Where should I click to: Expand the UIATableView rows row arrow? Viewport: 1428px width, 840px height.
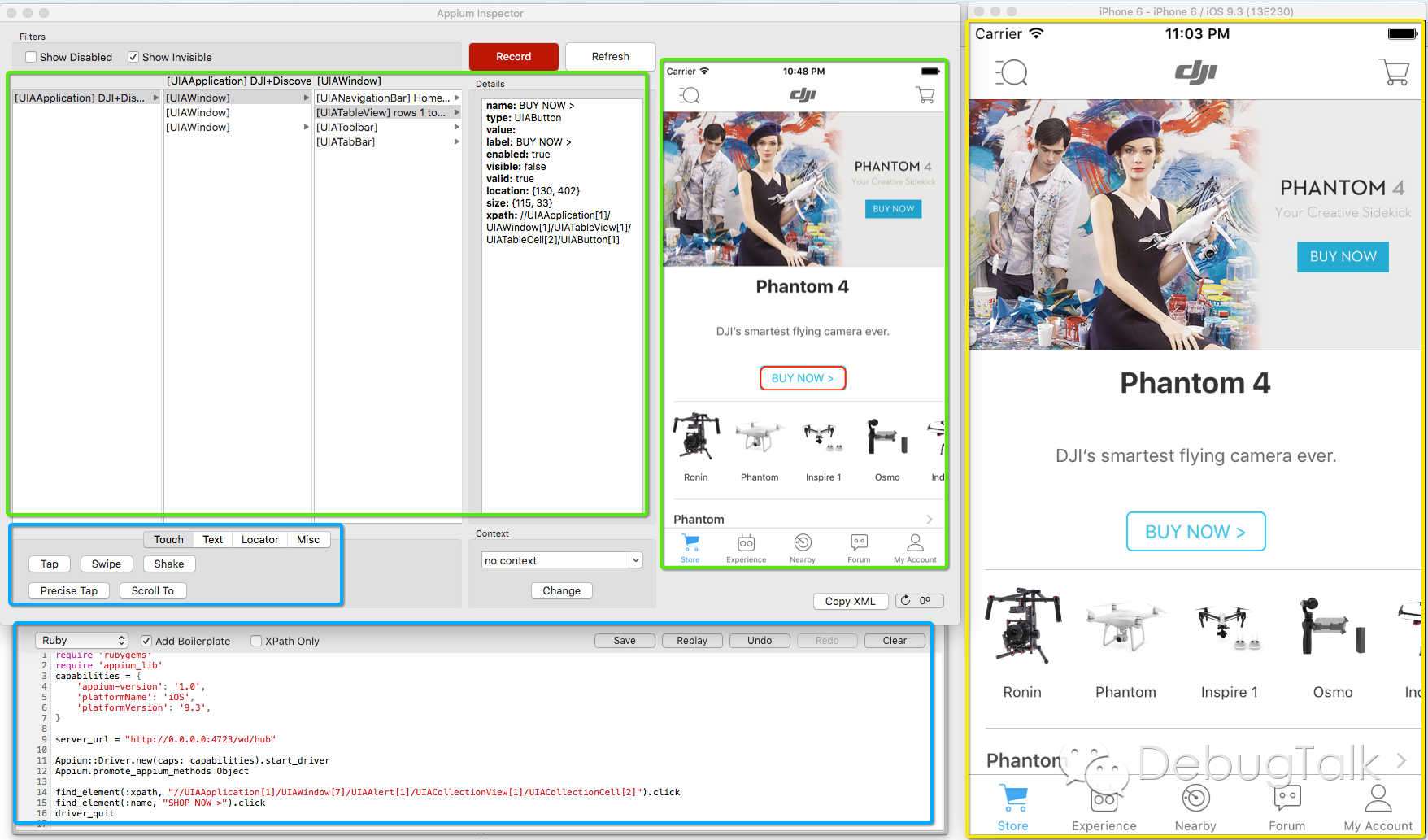click(x=457, y=112)
